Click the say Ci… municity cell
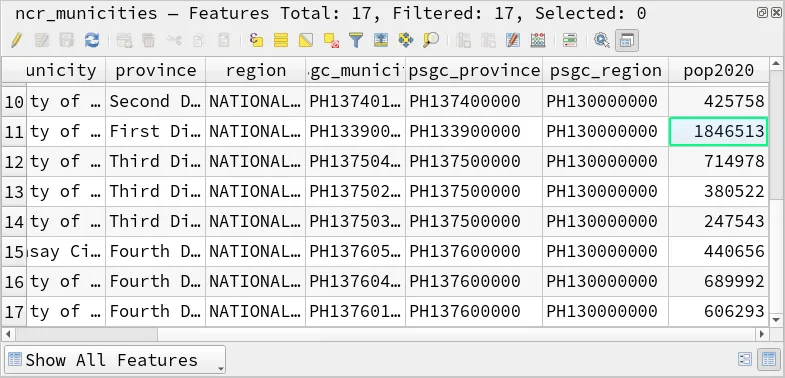Viewport: 785px width, 378px height. 66,252
